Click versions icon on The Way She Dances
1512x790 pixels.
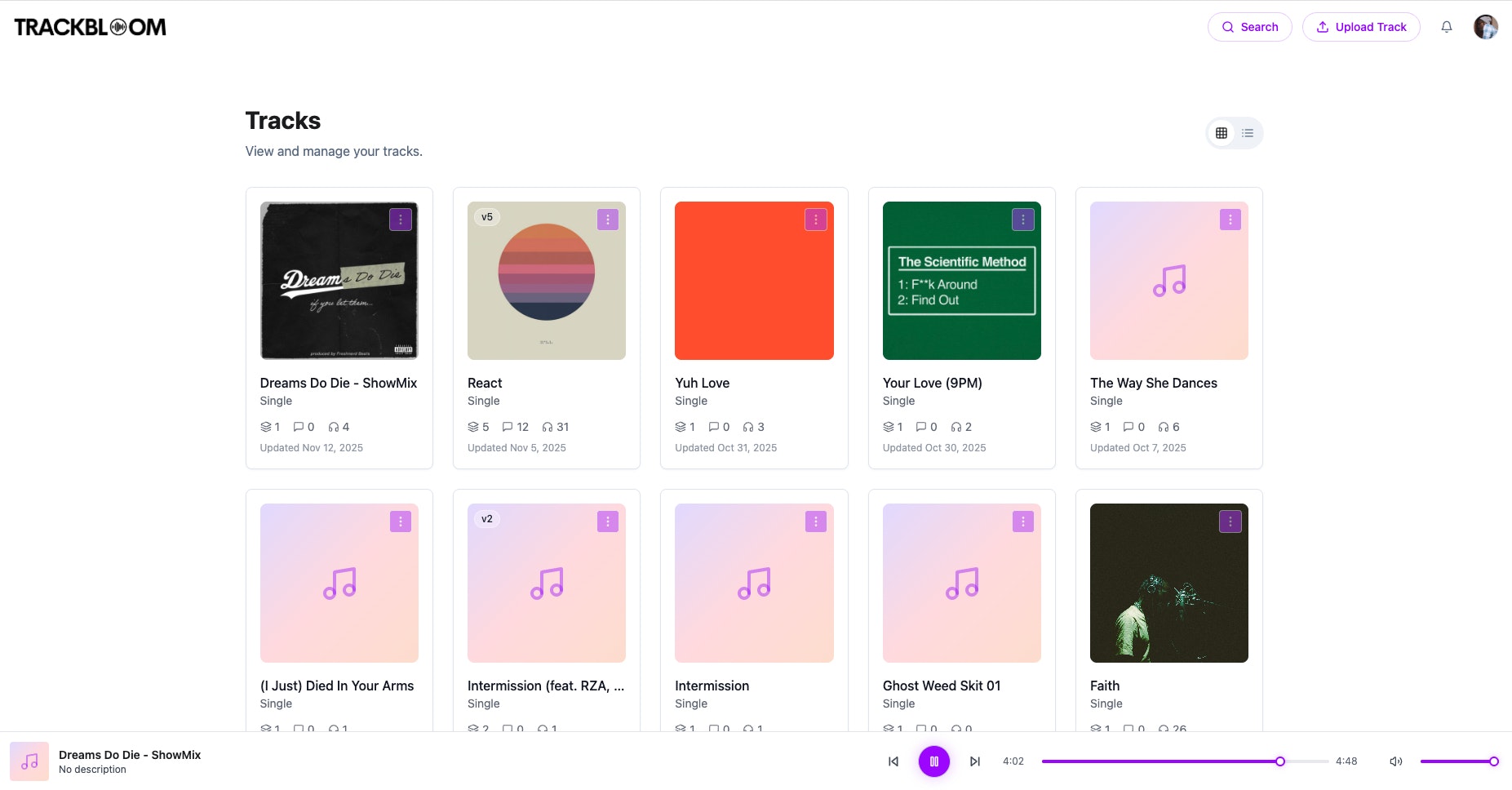coord(1096,427)
